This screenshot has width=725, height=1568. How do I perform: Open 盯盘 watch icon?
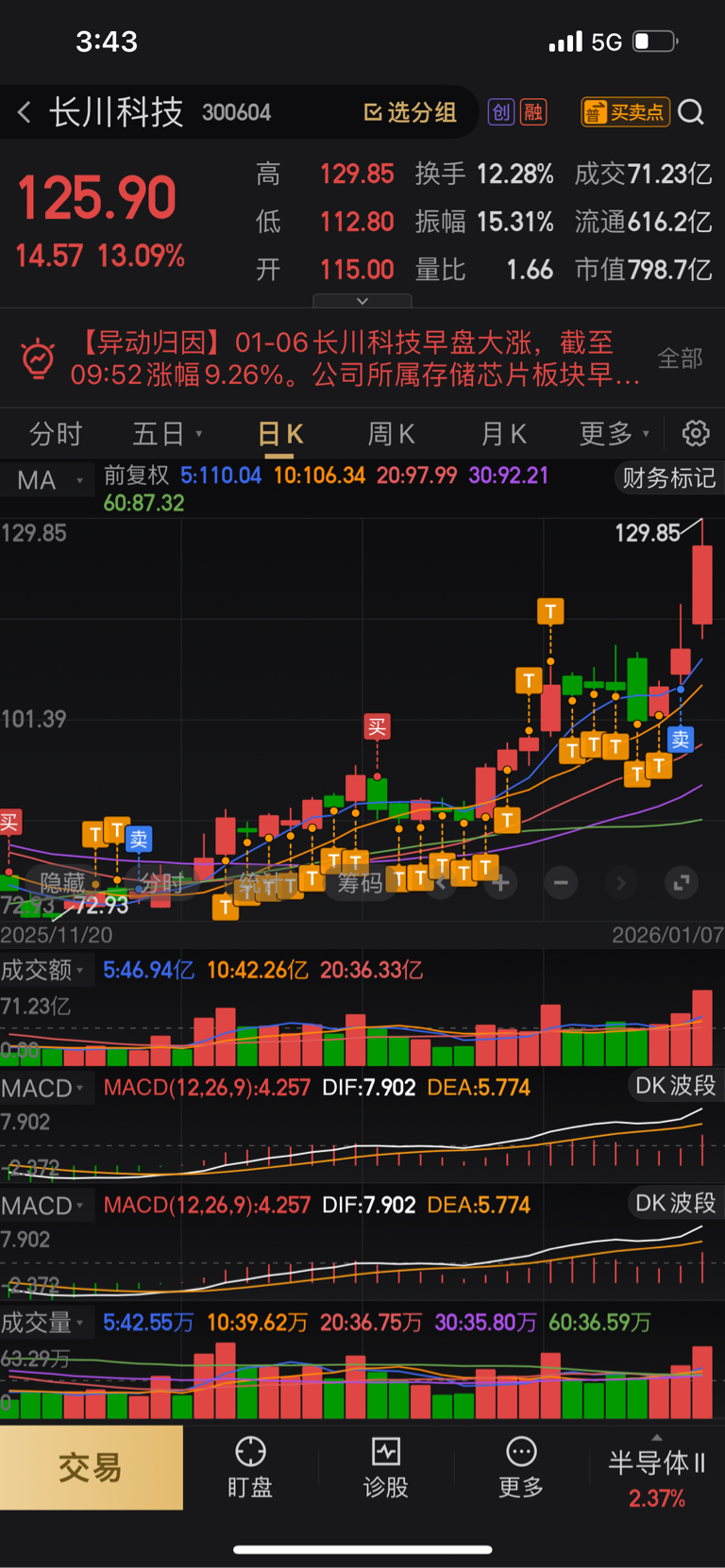pos(250,1468)
